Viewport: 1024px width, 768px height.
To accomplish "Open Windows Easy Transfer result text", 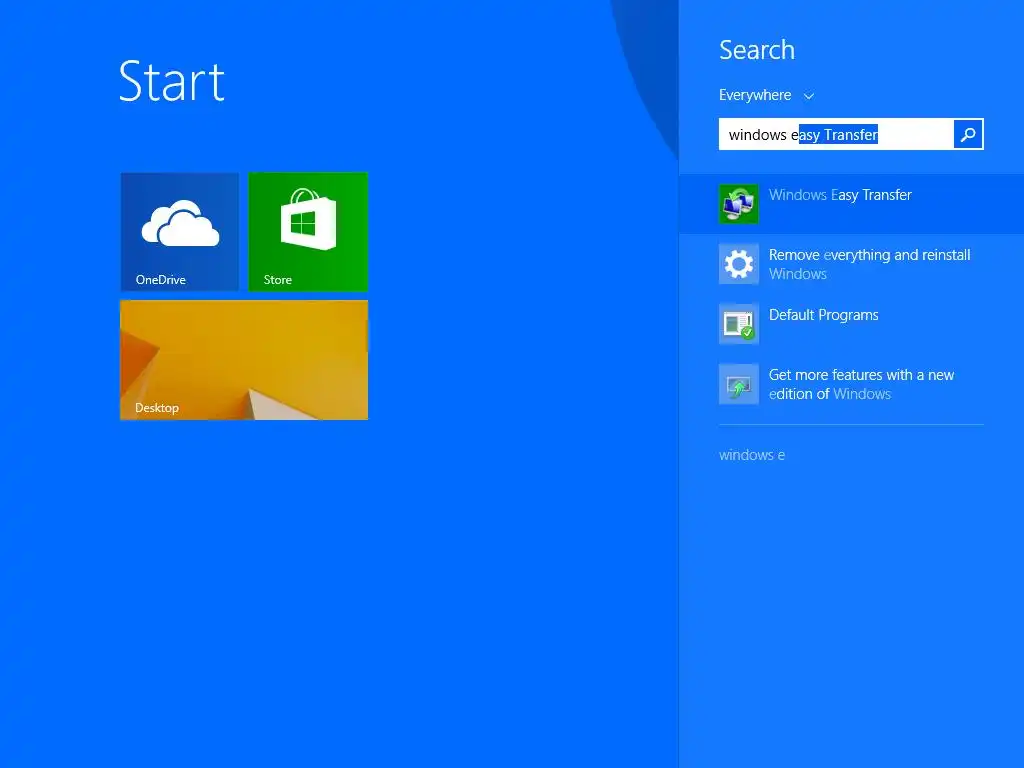I will point(840,195).
